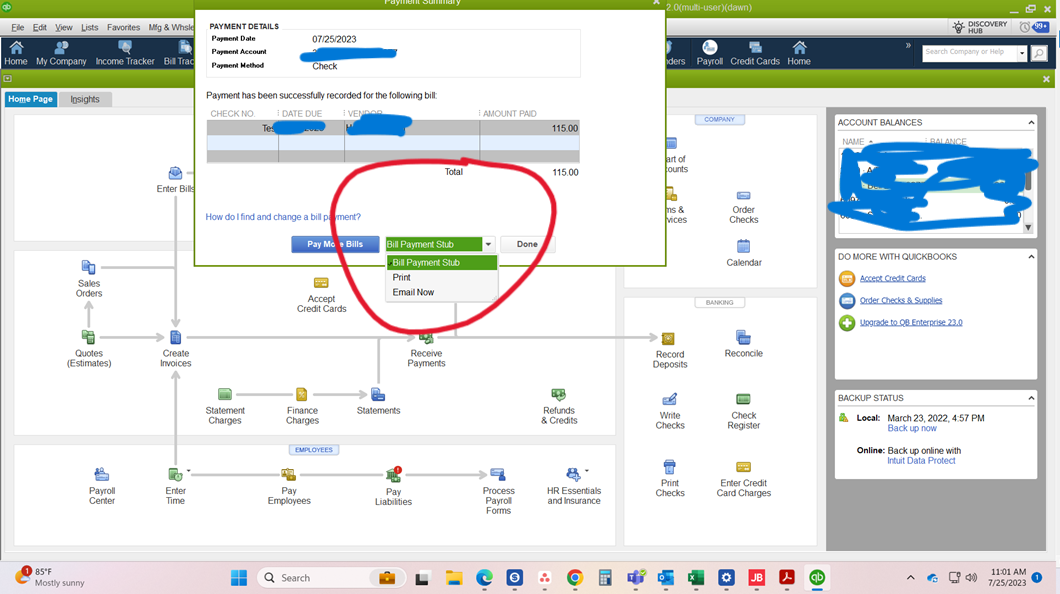Image resolution: width=1060 pixels, height=594 pixels.
Task: Expand more icon bar items chevron
Action: [908, 46]
